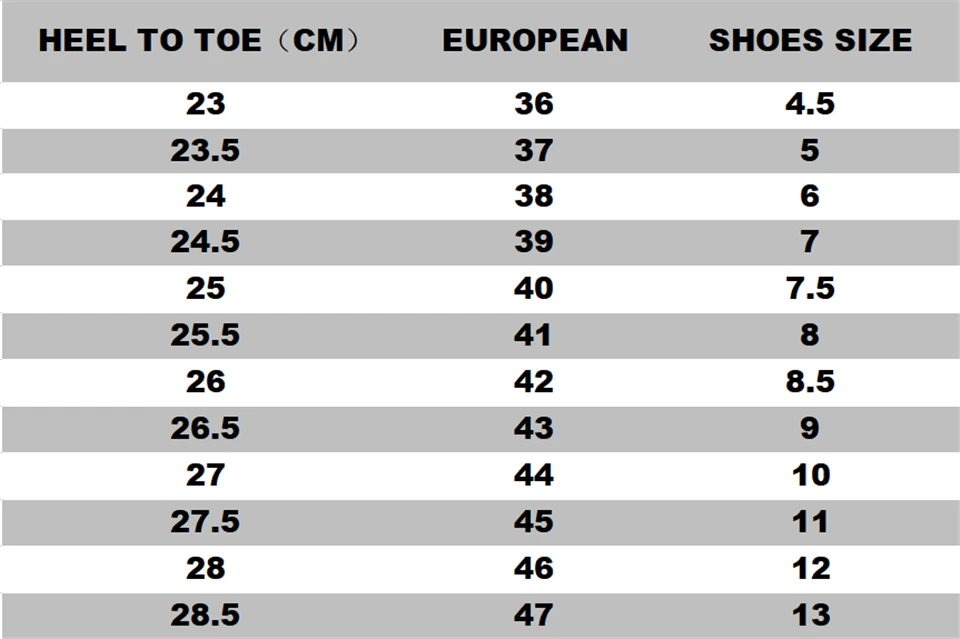Click the 26.5 cm cell
The height and width of the screenshot is (639, 960).
click(x=205, y=428)
